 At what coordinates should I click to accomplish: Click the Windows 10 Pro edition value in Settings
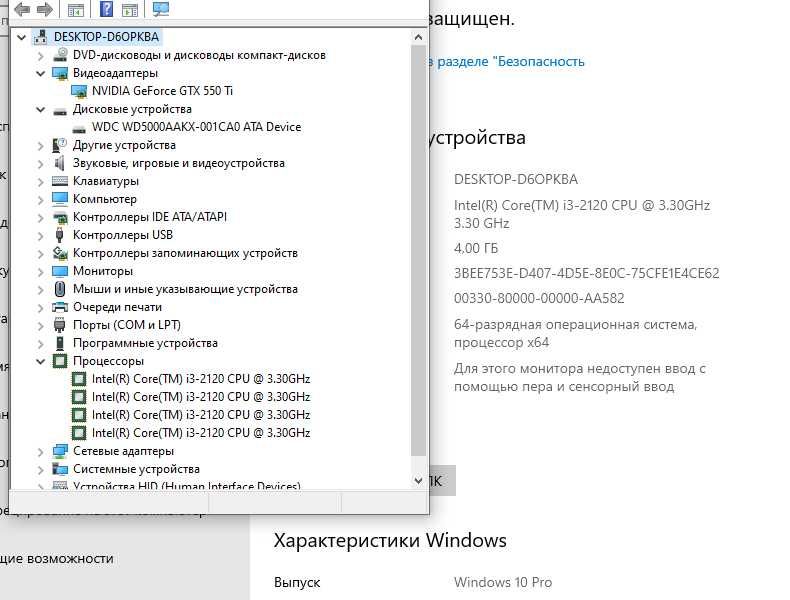[x=503, y=582]
